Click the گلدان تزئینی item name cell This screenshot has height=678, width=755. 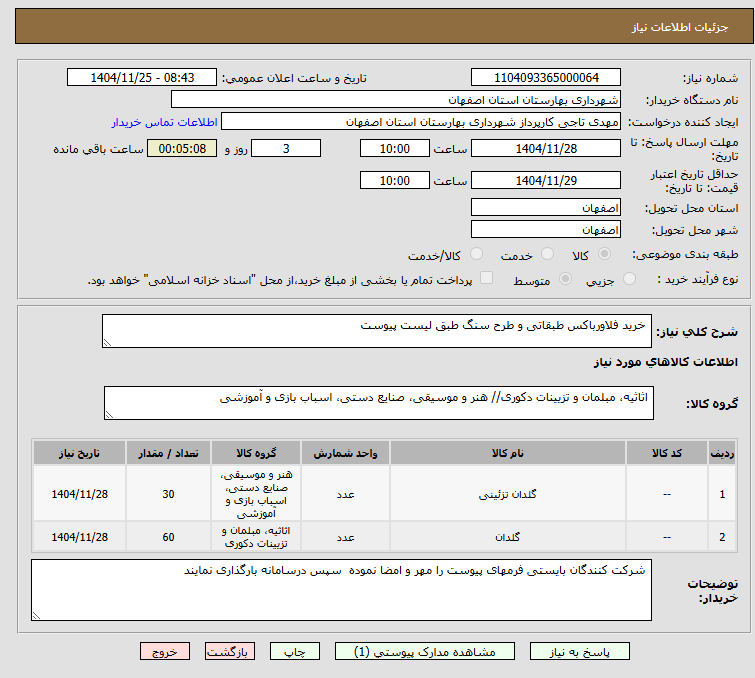pos(508,494)
